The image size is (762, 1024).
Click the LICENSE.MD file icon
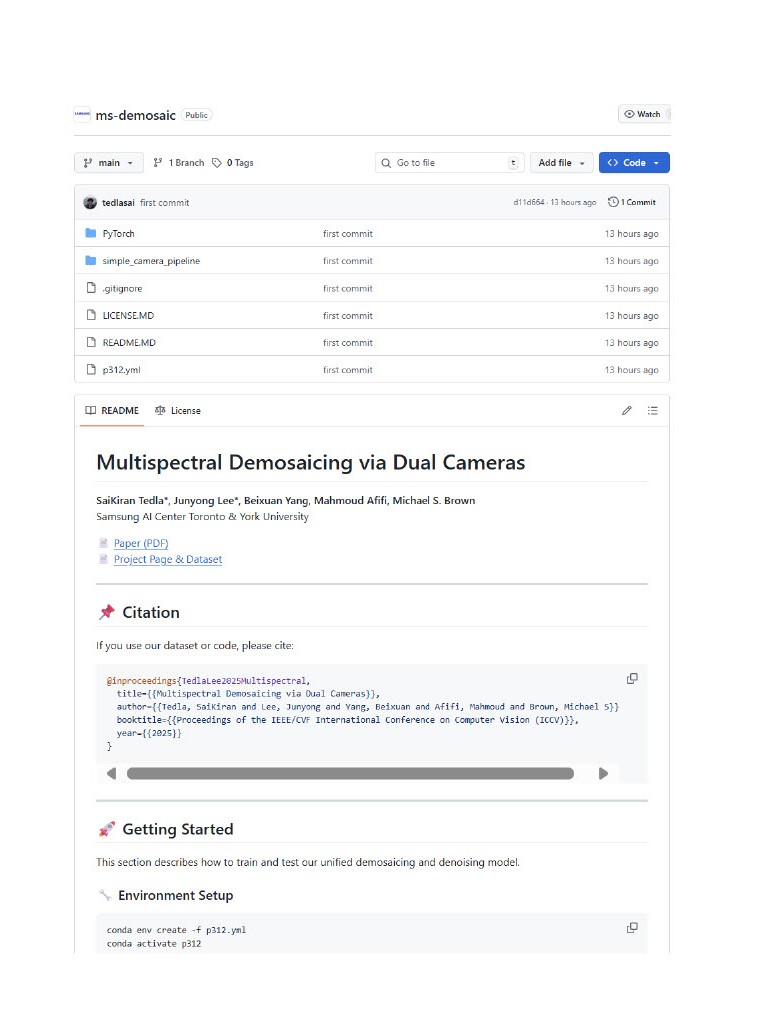(x=91, y=315)
